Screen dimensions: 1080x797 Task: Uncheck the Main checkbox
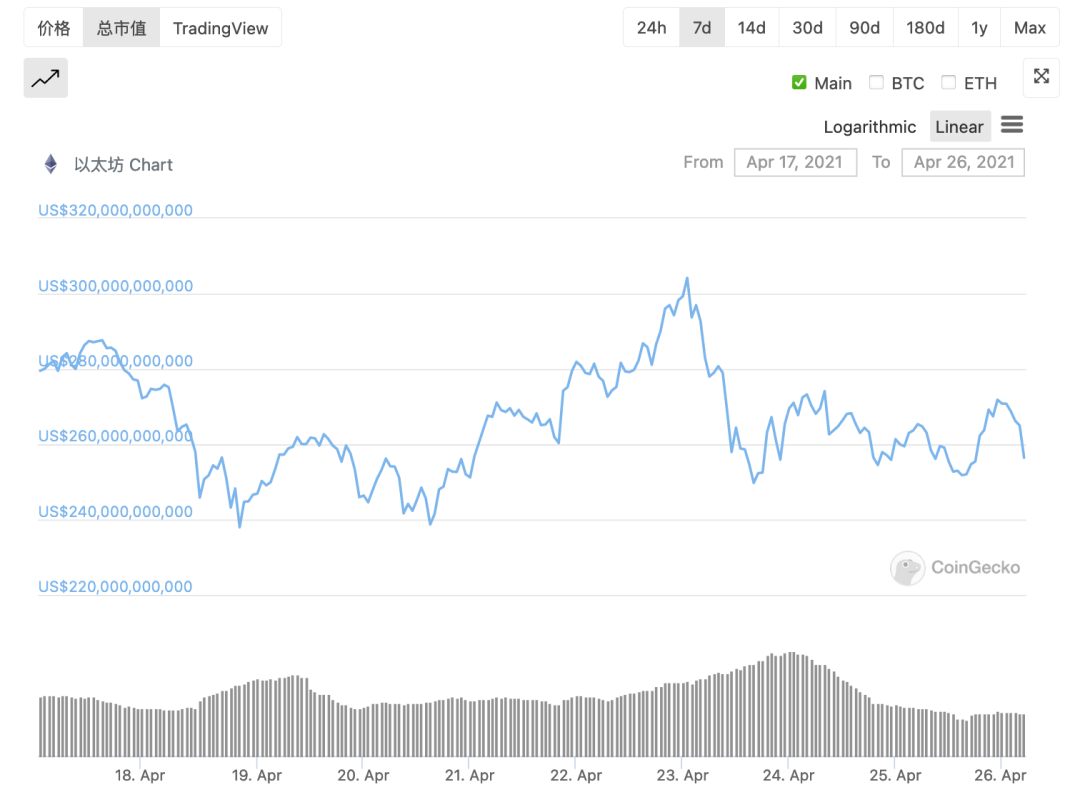[799, 83]
